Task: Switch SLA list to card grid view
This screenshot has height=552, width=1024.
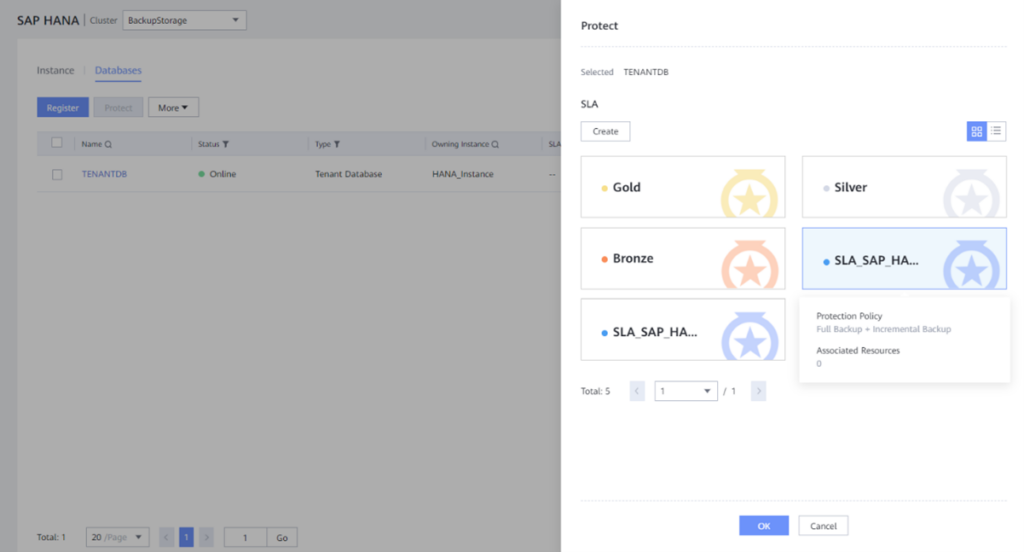Action: tap(976, 131)
